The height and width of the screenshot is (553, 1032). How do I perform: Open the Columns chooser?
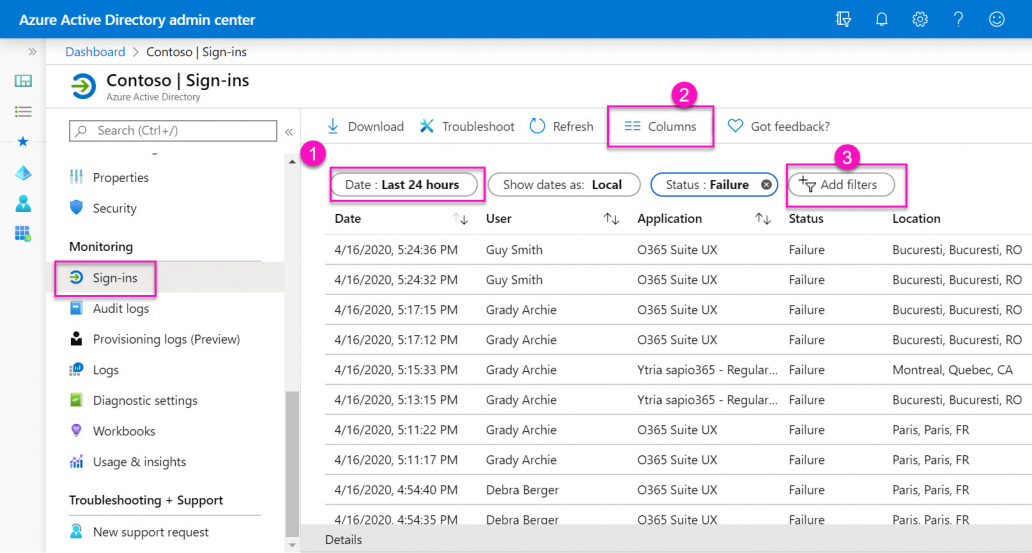coord(660,126)
